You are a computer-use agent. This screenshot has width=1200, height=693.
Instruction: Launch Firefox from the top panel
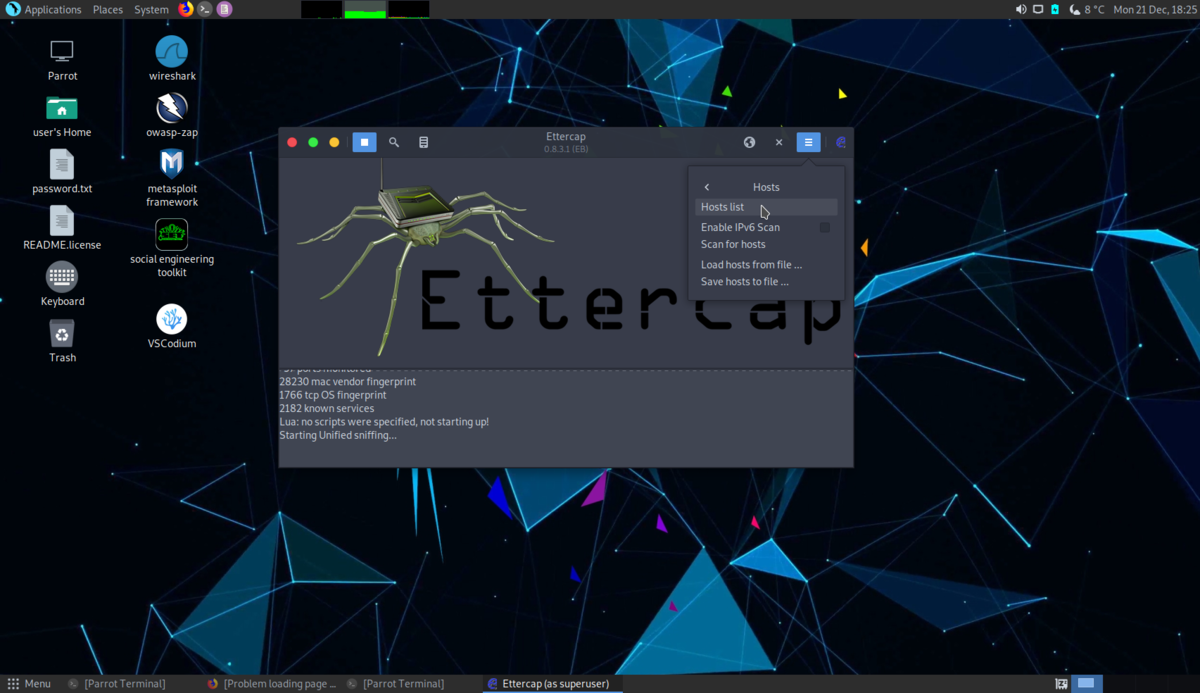point(186,9)
